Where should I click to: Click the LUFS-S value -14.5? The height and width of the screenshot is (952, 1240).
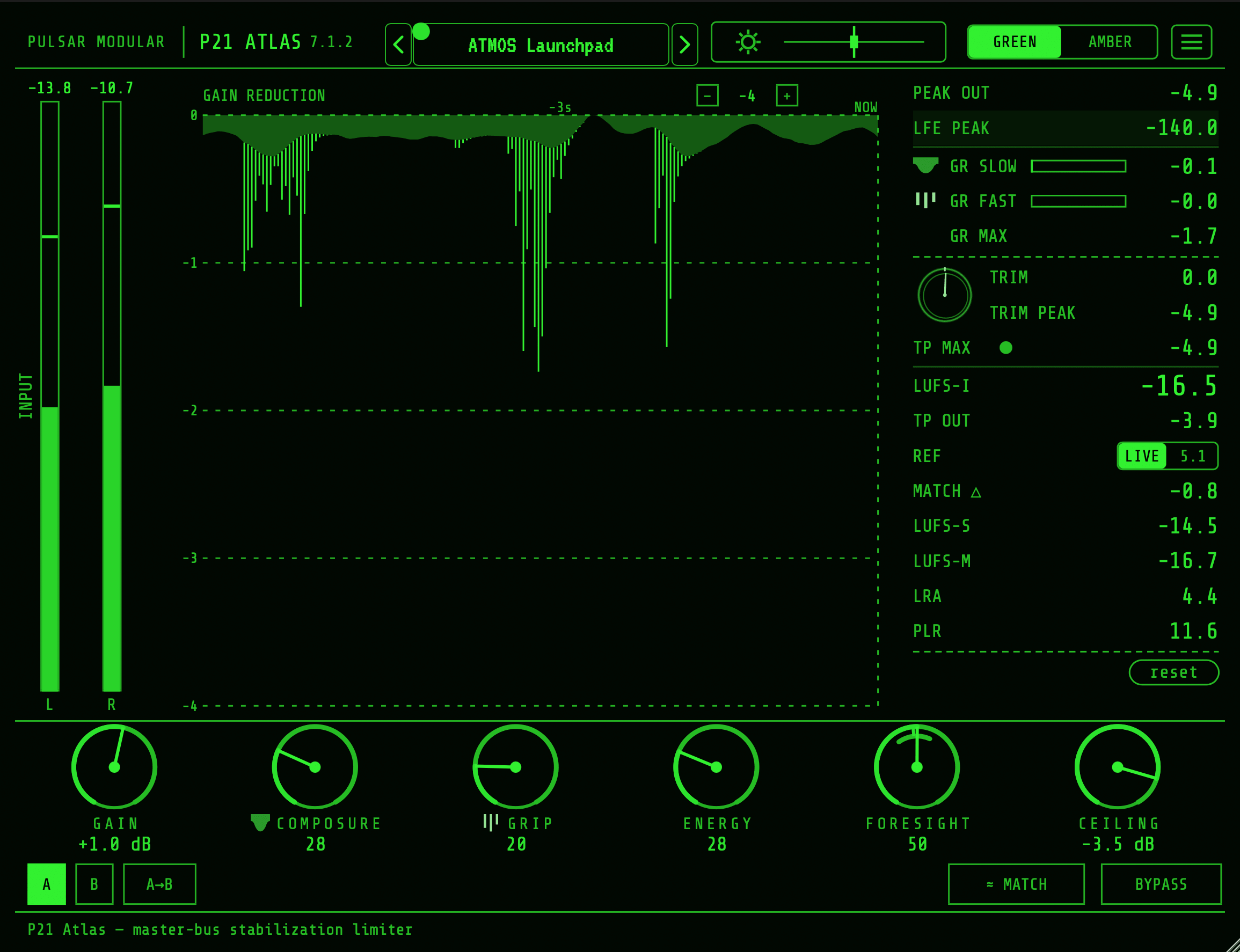(1188, 526)
